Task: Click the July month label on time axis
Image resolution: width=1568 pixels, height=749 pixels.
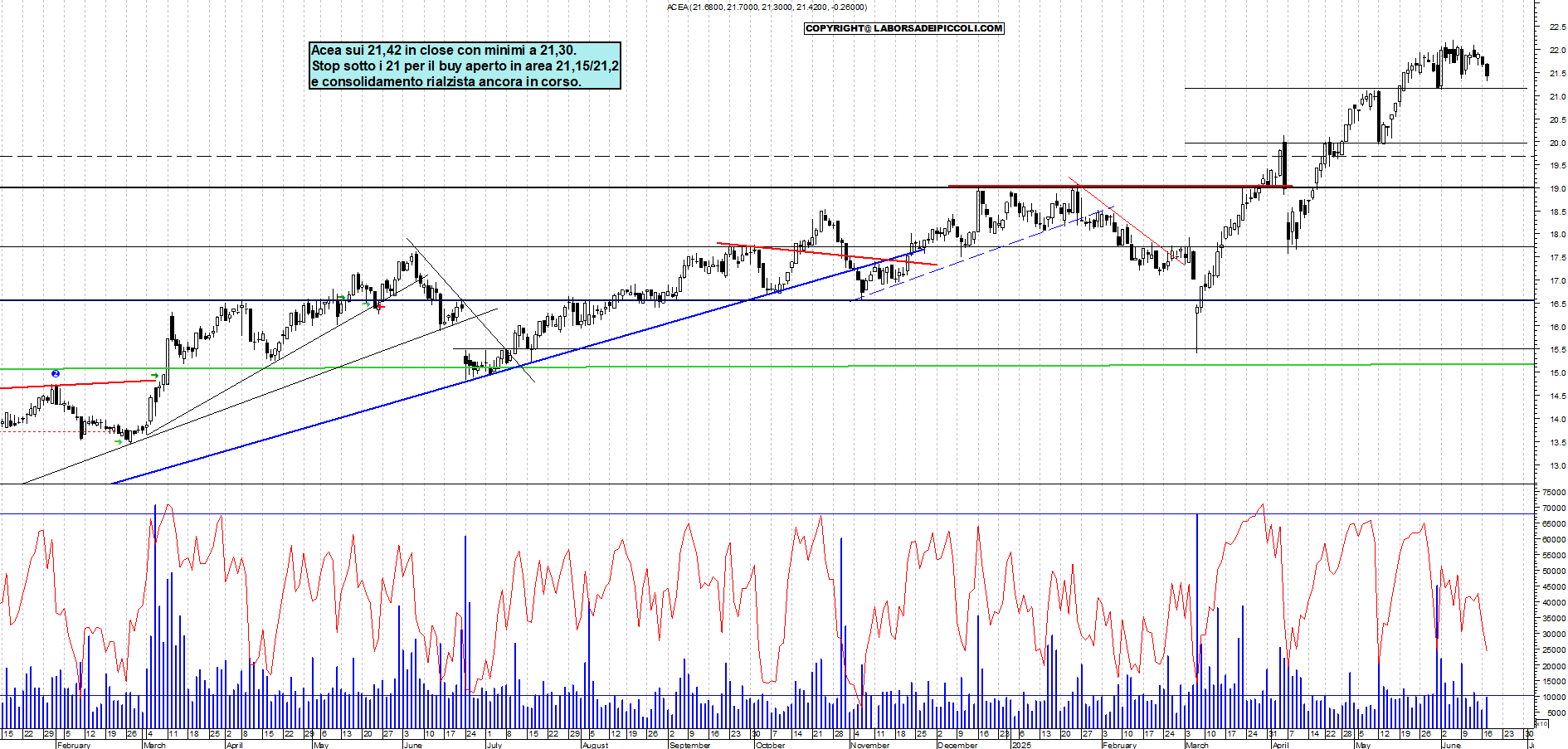Action: coord(494,745)
